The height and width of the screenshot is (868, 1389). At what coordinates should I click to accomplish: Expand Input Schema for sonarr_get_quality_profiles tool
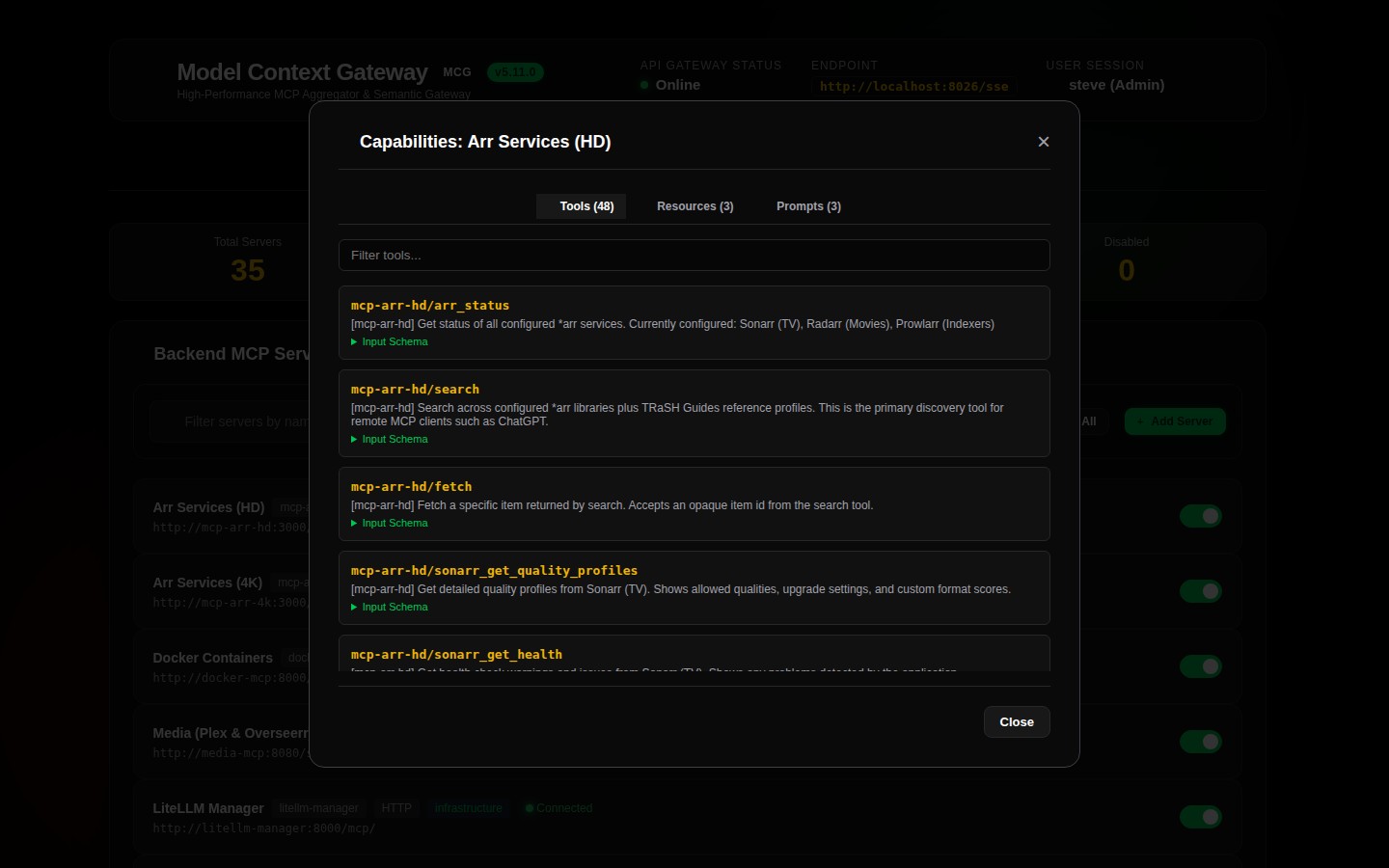[390, 608]
